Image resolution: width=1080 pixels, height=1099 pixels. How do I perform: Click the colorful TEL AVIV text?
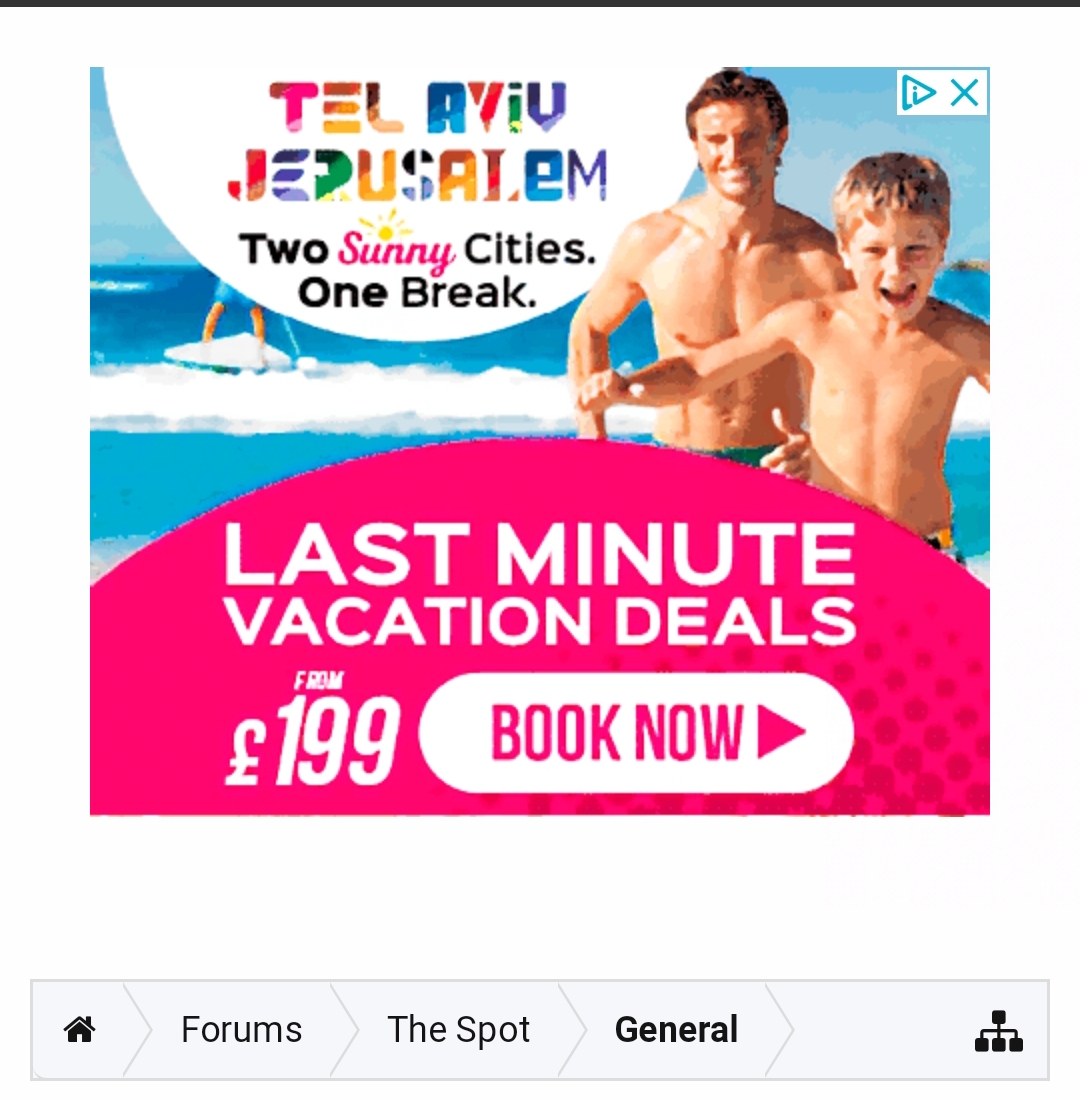click(418, 107)
